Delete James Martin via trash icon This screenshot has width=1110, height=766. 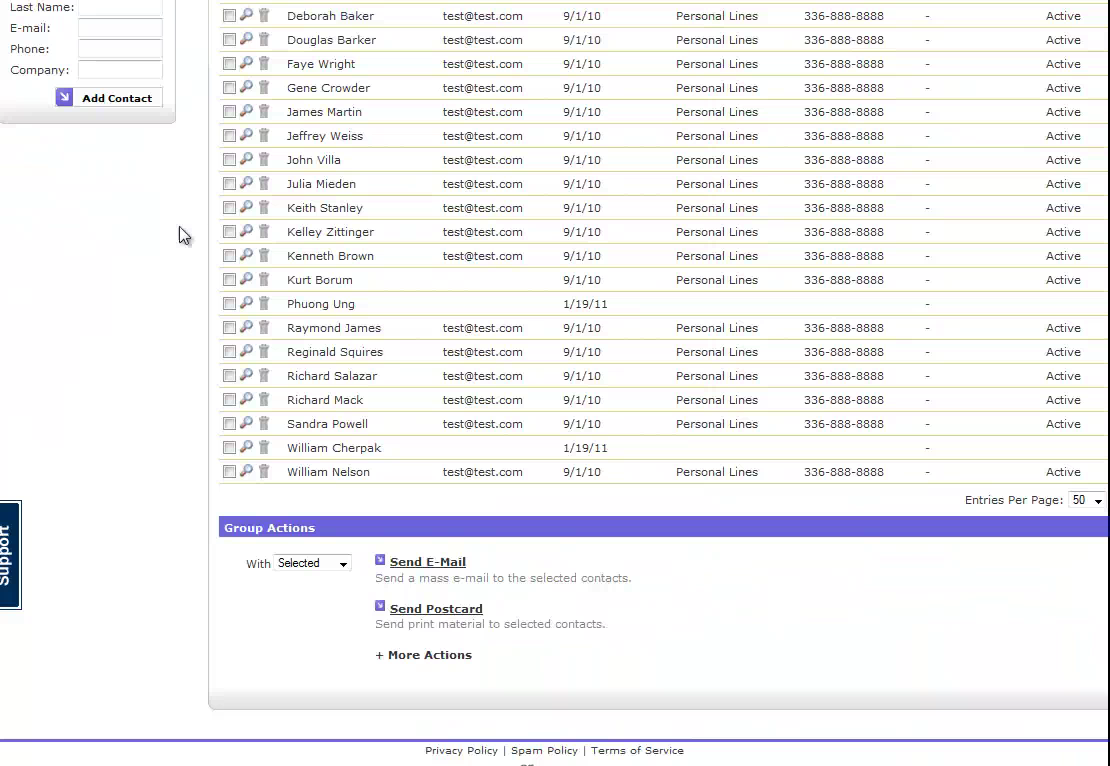tap(264, 111)
